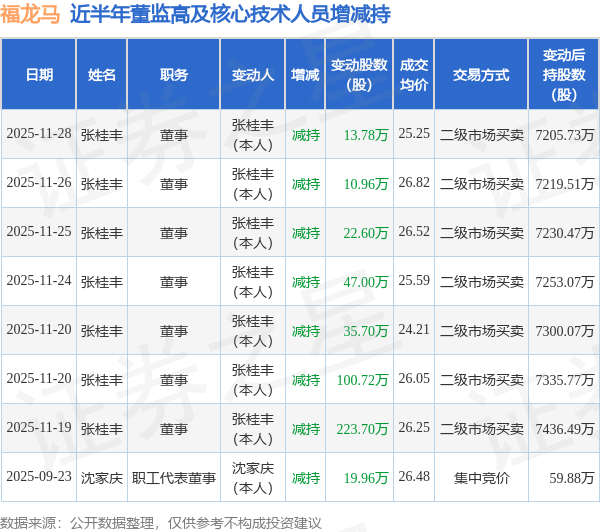Click the 沈家庆(本人) cell in 变动人 column

[x=253, y=478]
